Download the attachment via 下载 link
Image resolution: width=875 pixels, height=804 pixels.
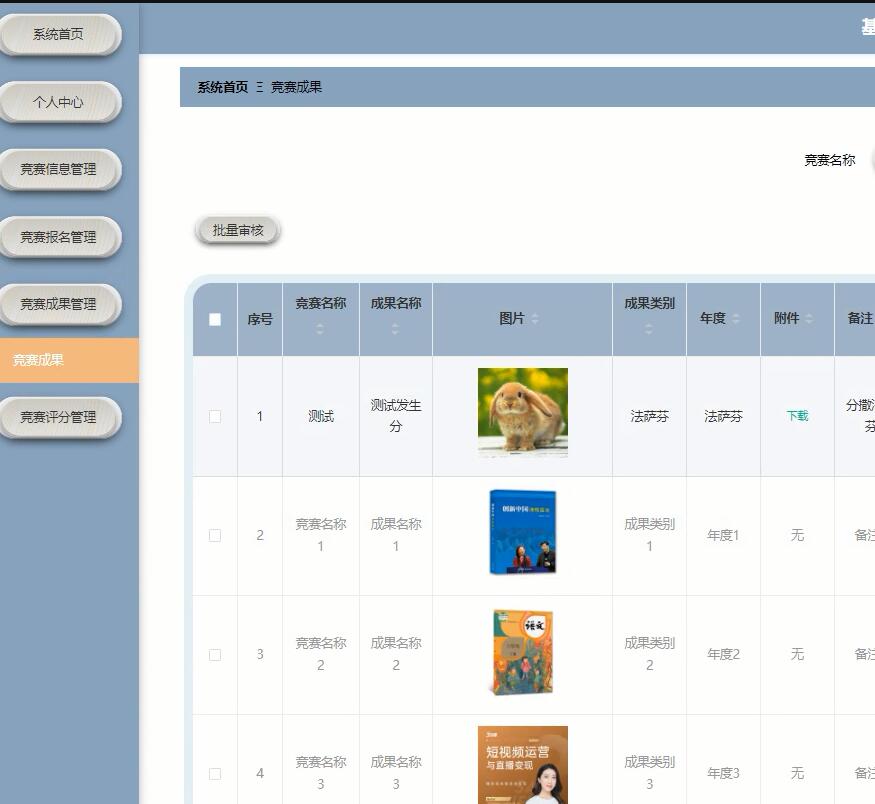[797, 416]
